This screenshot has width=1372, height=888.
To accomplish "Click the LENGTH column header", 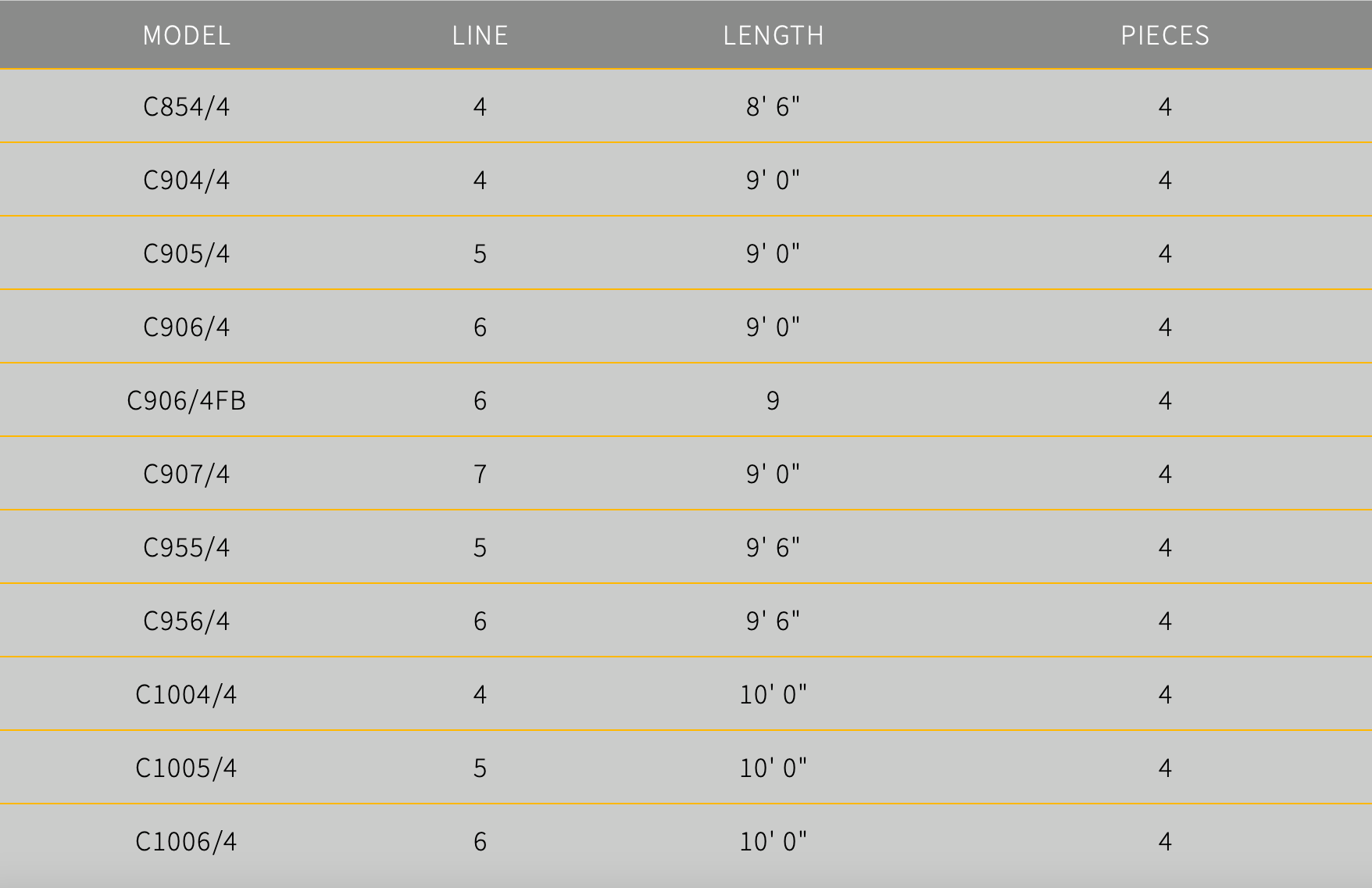I will coord(773,35).
